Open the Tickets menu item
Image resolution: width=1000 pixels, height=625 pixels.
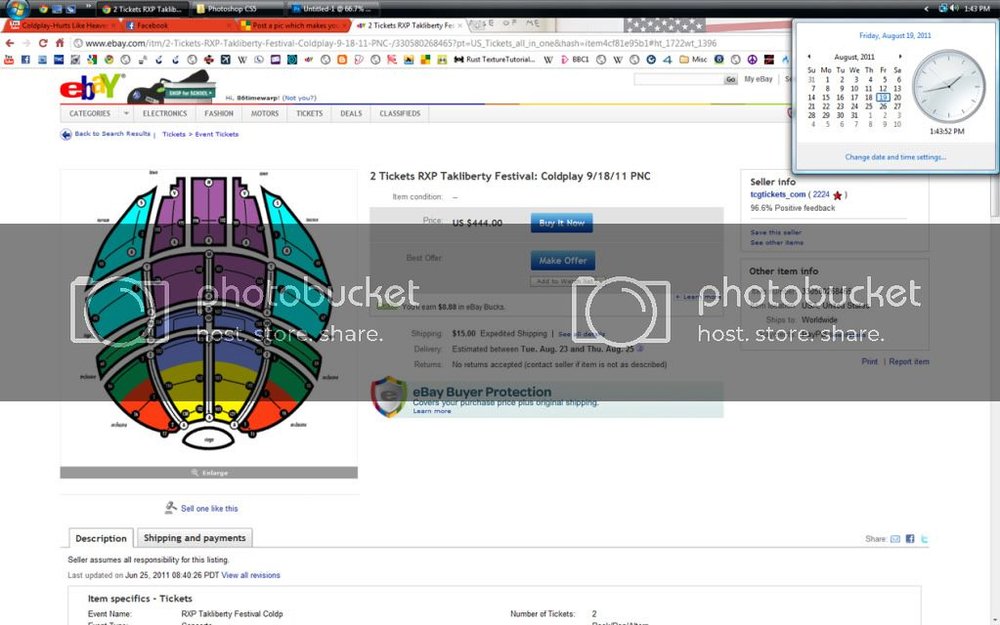(x=309, y=114)
